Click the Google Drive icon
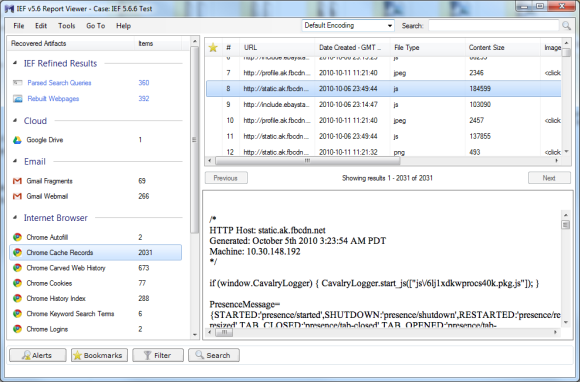The width and height of the screenshot is (580, 382). tap(17, 140)
